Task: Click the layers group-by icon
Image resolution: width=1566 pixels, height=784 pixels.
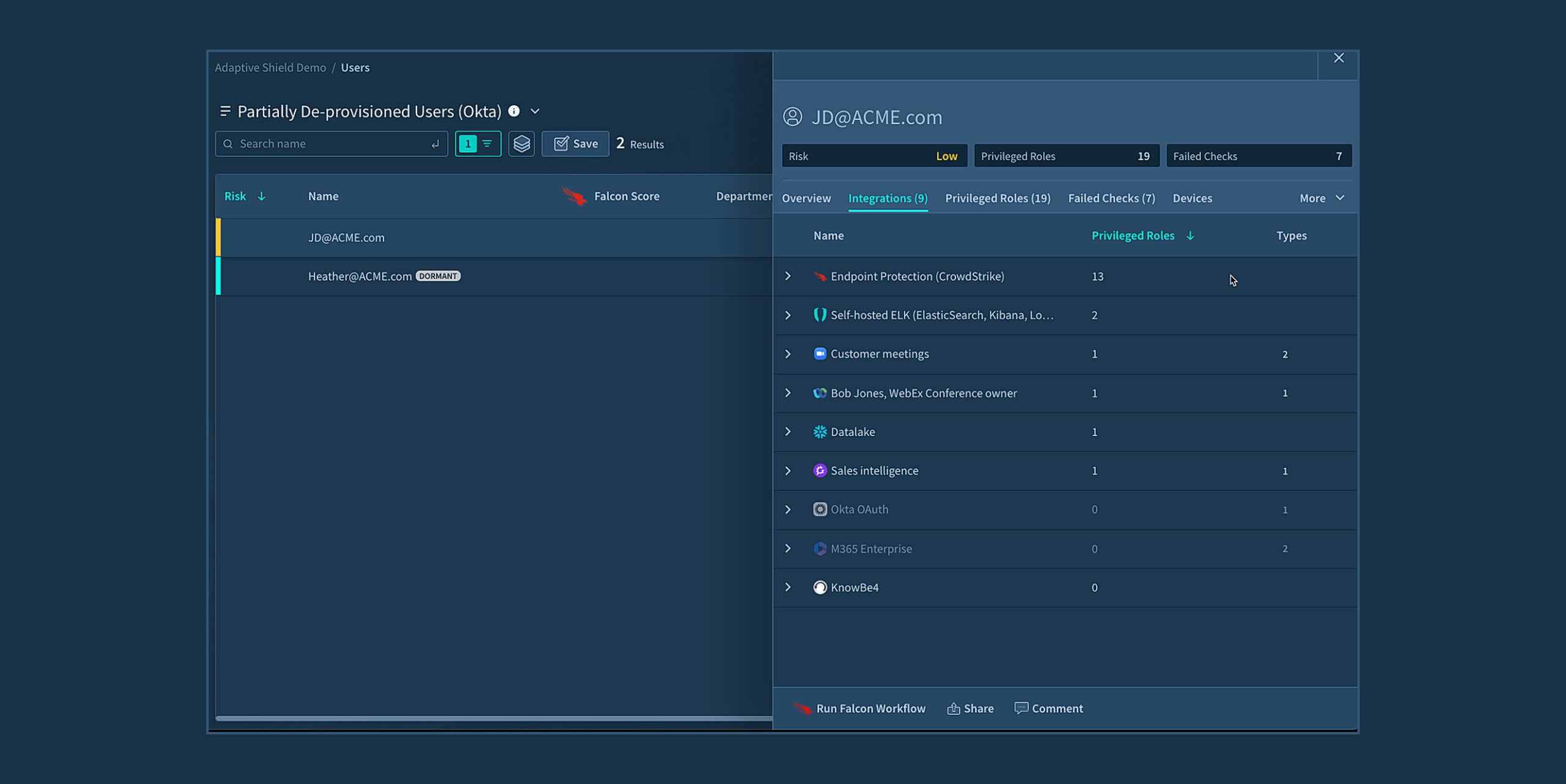Action: 521,144
